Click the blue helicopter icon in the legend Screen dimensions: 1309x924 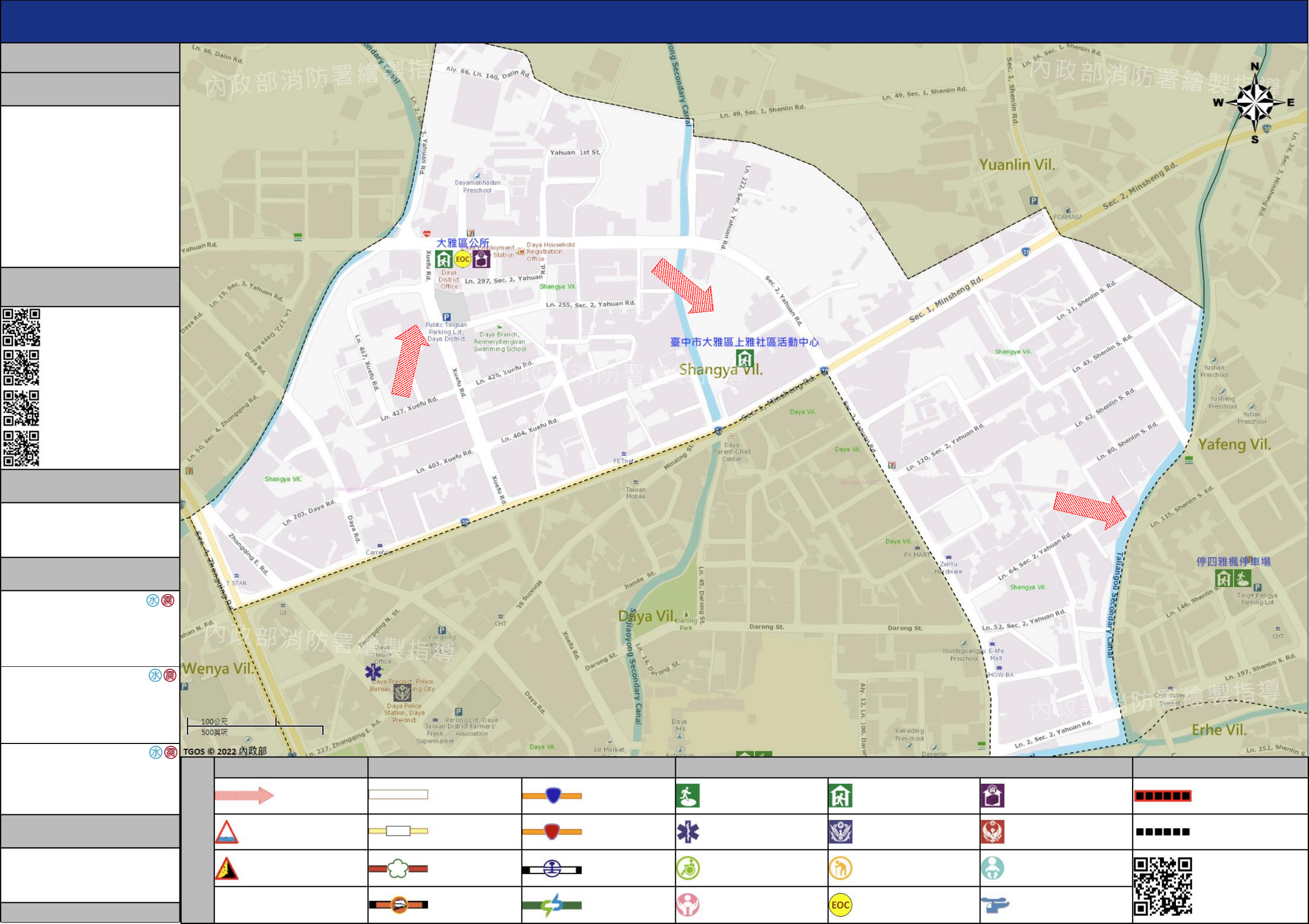995,905
